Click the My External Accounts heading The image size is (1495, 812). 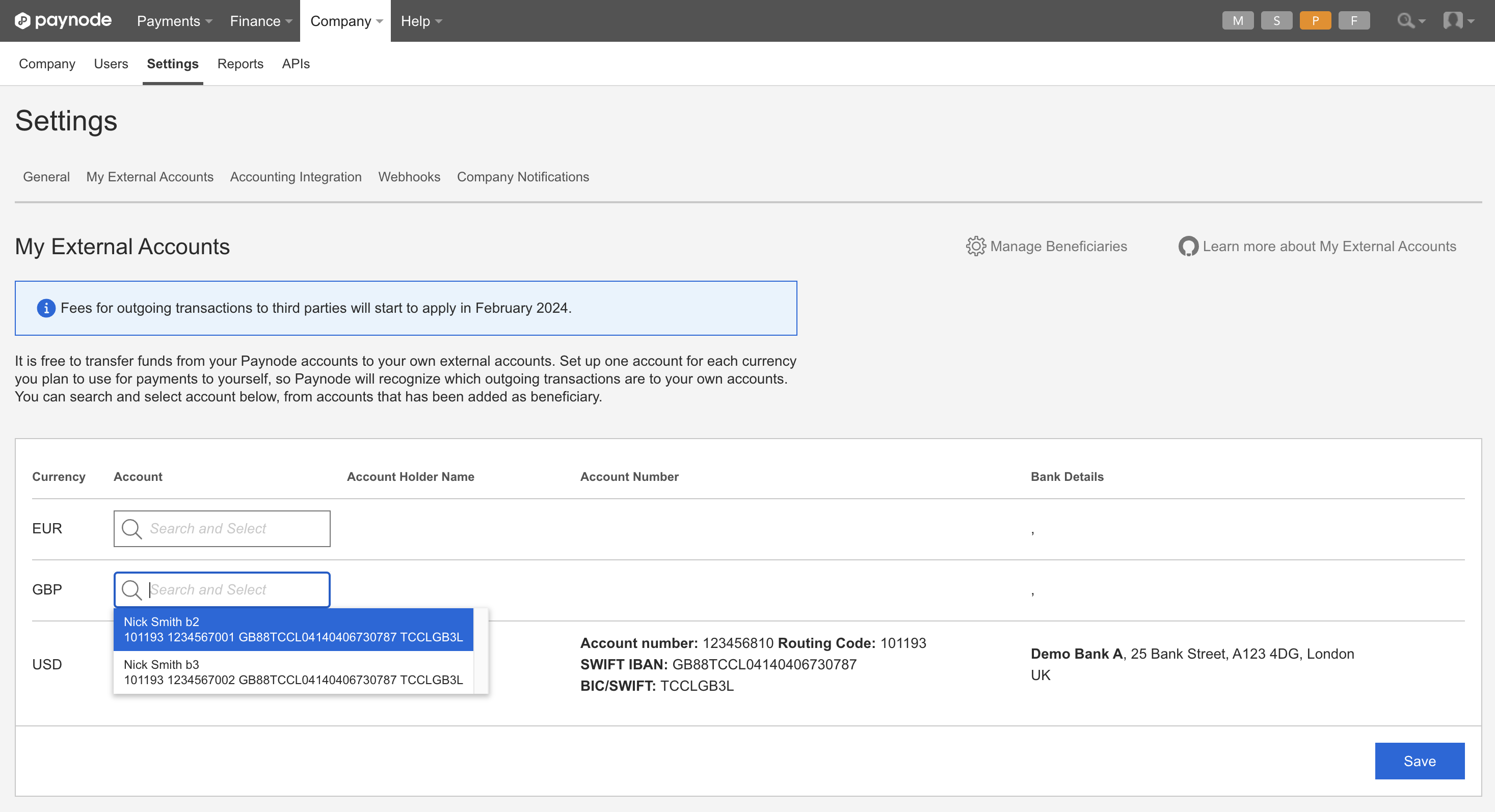click(x=122, y=247)
